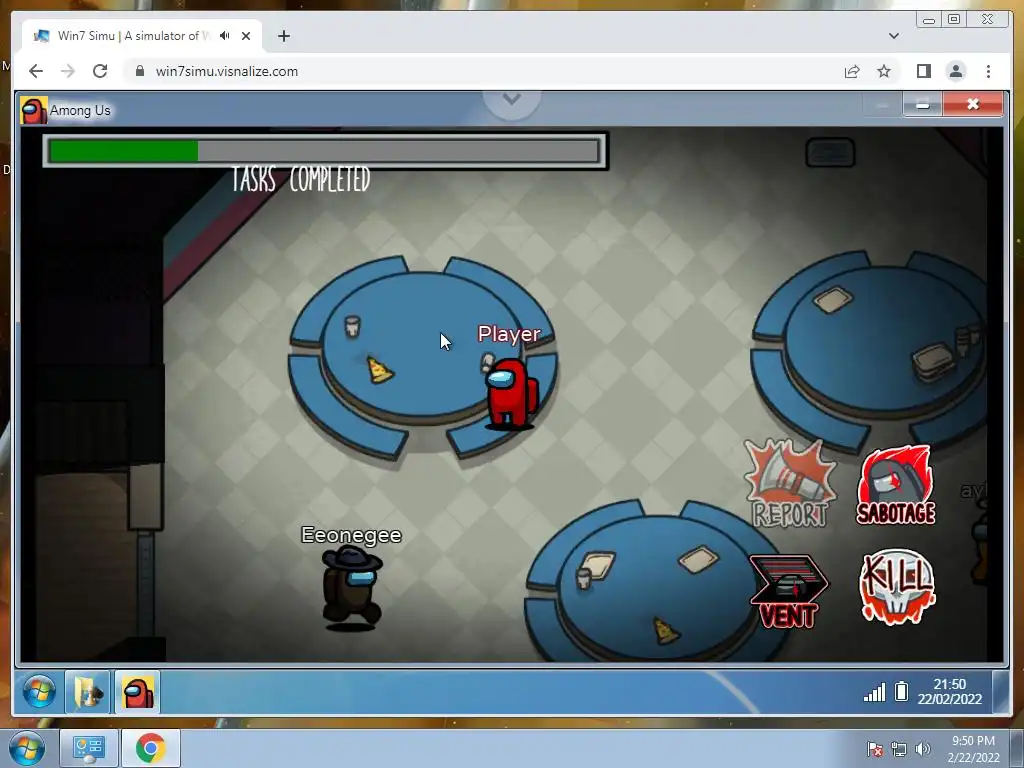Screen dimensions: 1024x768
Task: Bookmark this page with the star
Action: (884, 71)
